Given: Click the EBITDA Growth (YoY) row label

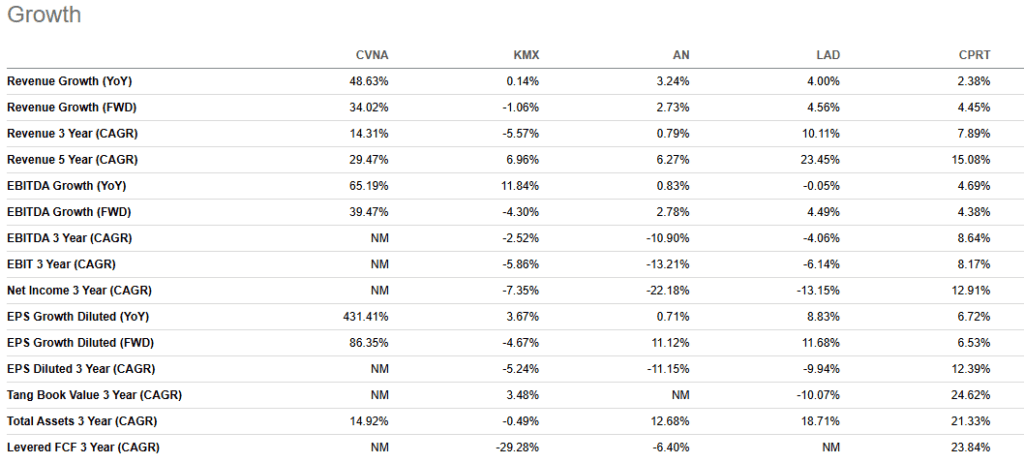Looking at the screenshot, I should (66, 185).
